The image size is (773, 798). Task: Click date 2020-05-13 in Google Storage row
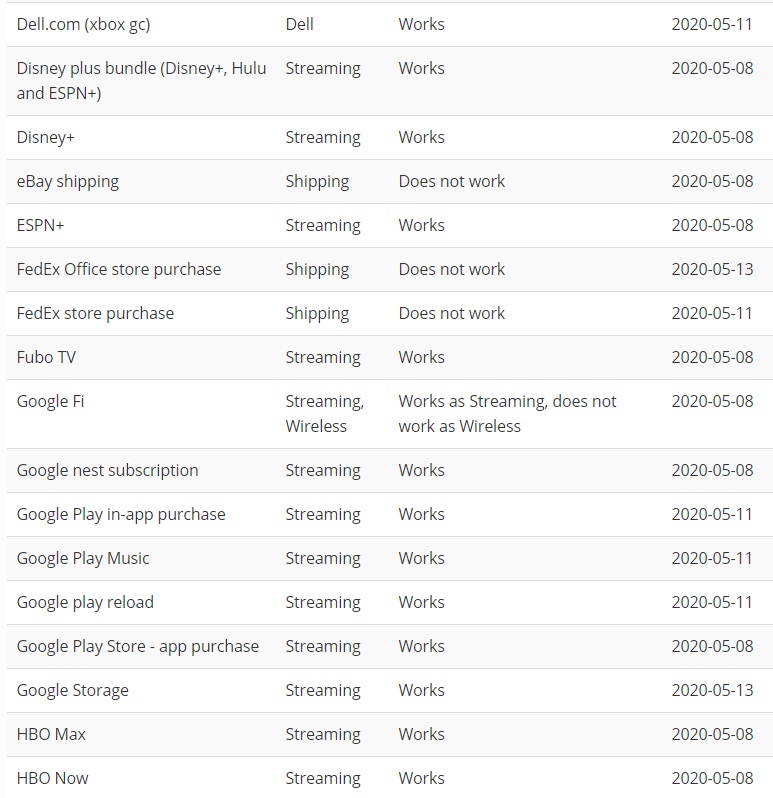712,690
